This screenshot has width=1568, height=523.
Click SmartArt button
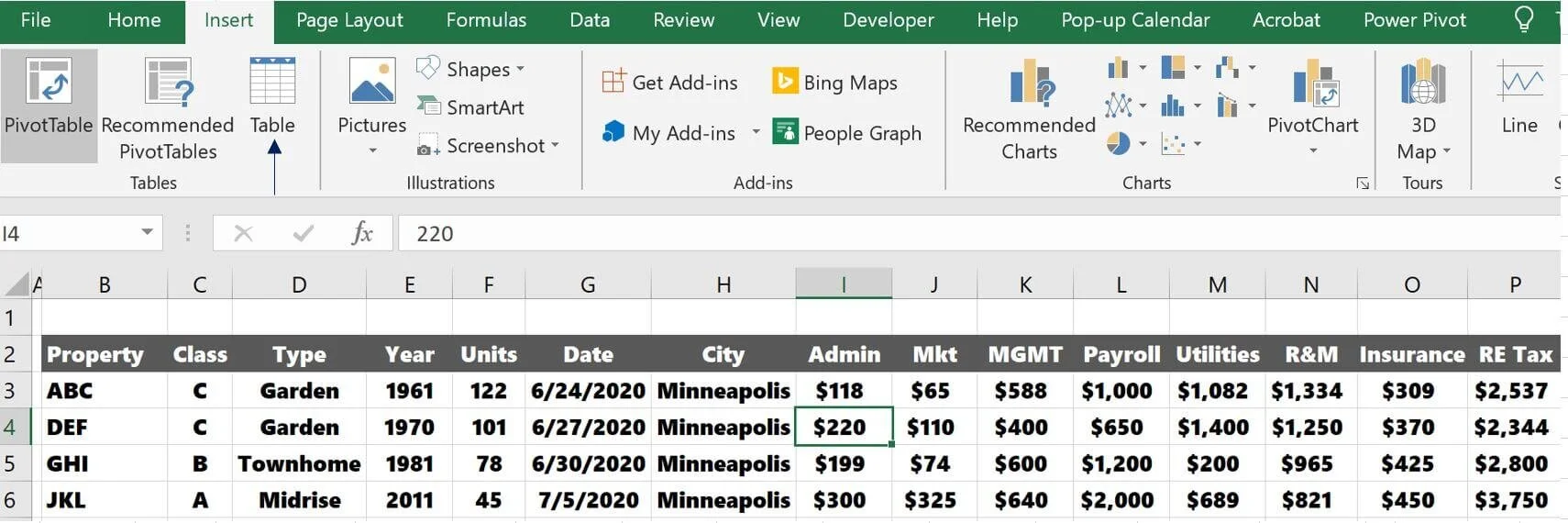click(470, 107)
